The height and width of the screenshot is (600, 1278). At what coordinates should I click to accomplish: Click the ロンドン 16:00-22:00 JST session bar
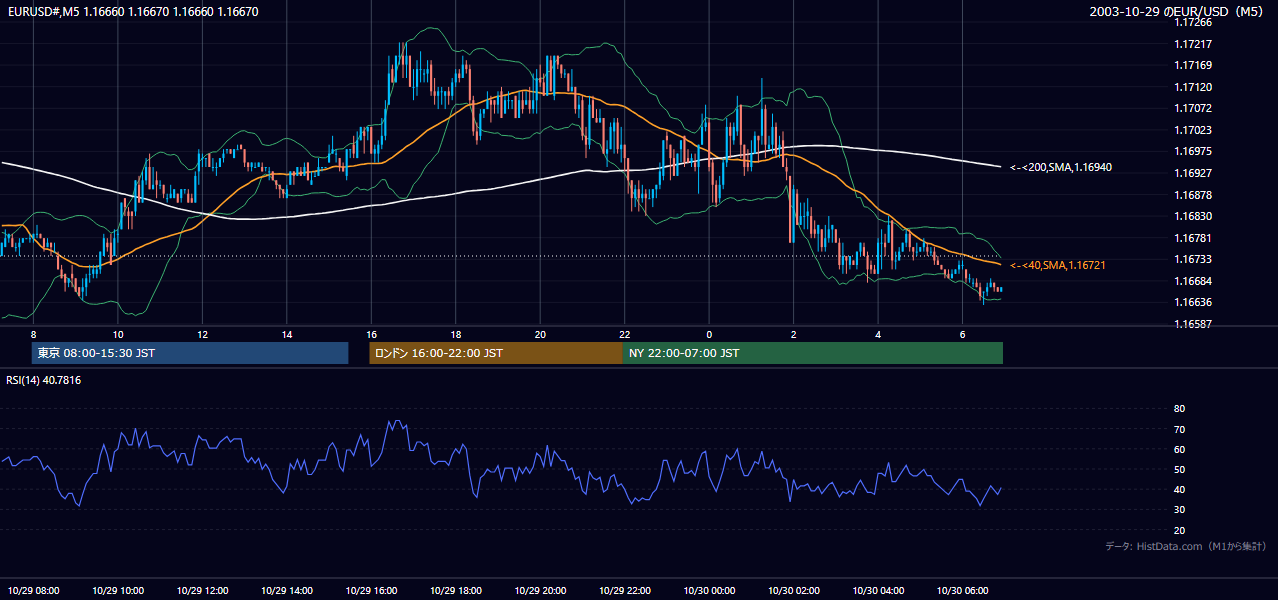[496, 353]
